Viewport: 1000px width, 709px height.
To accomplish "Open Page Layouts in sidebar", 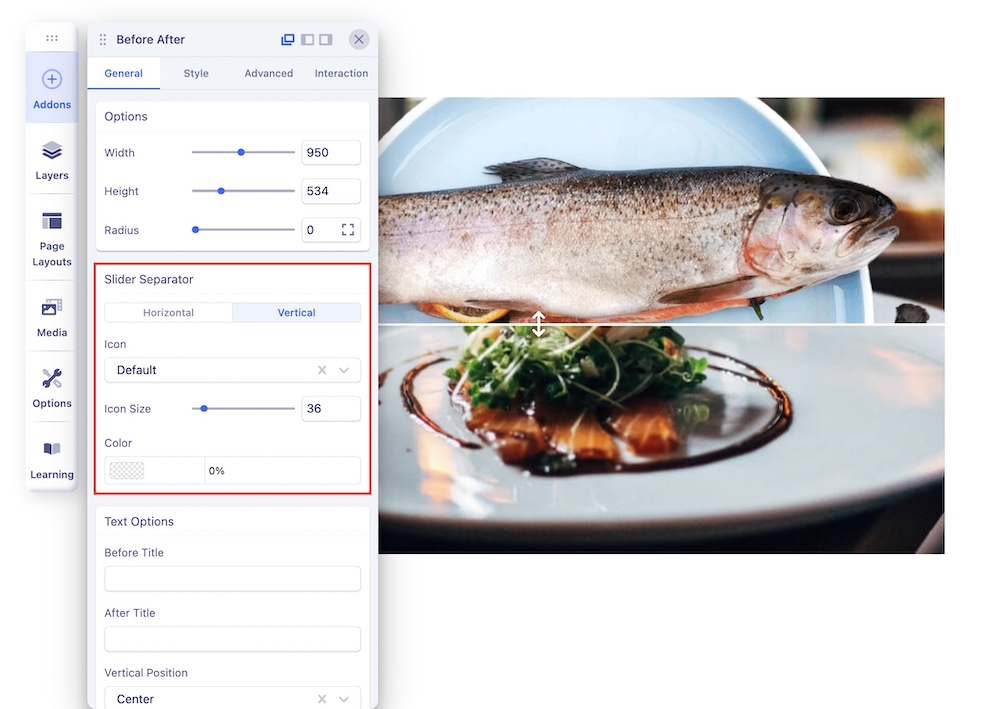I will pos(52,238).
